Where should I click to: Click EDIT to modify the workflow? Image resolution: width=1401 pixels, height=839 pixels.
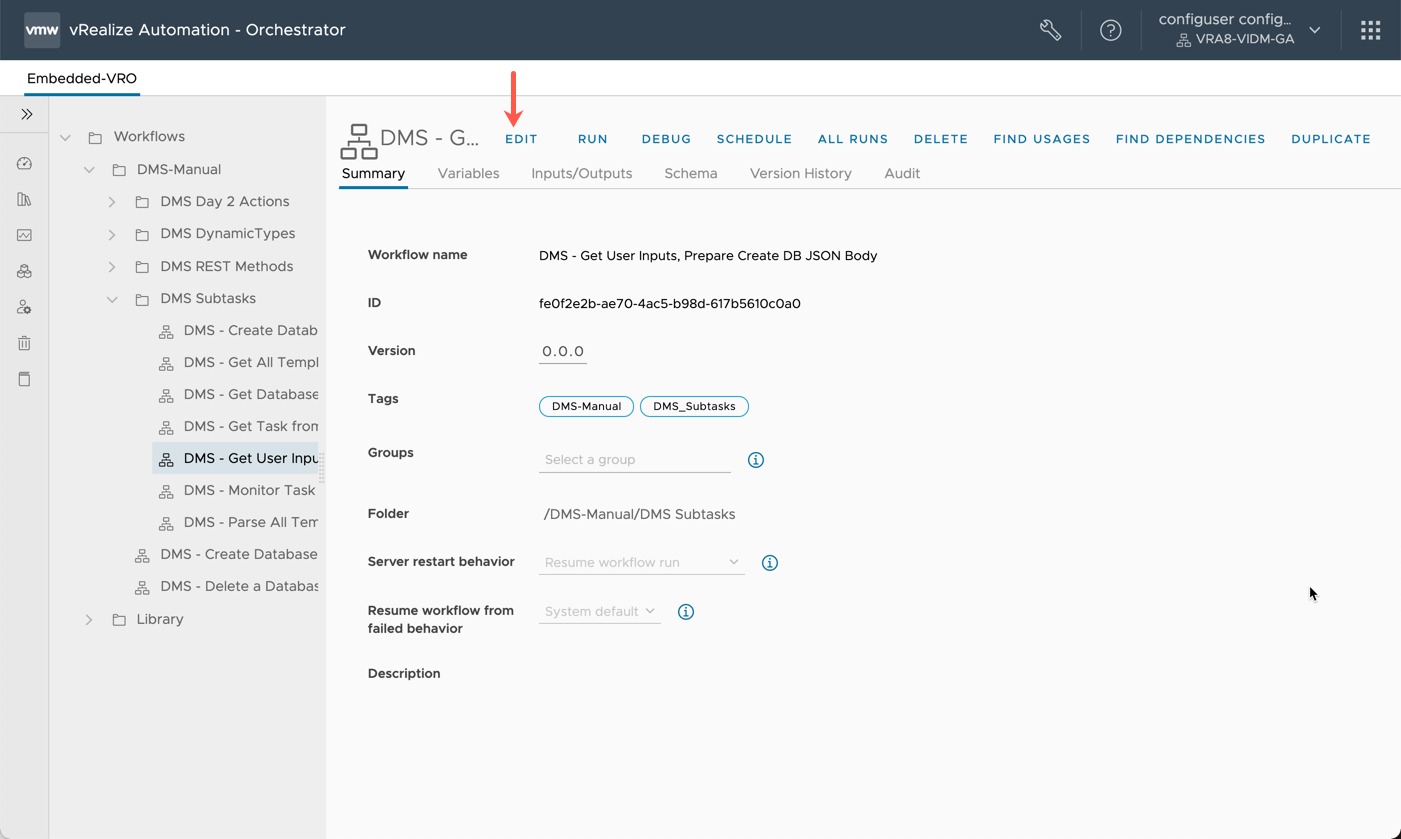coord(521,139)
